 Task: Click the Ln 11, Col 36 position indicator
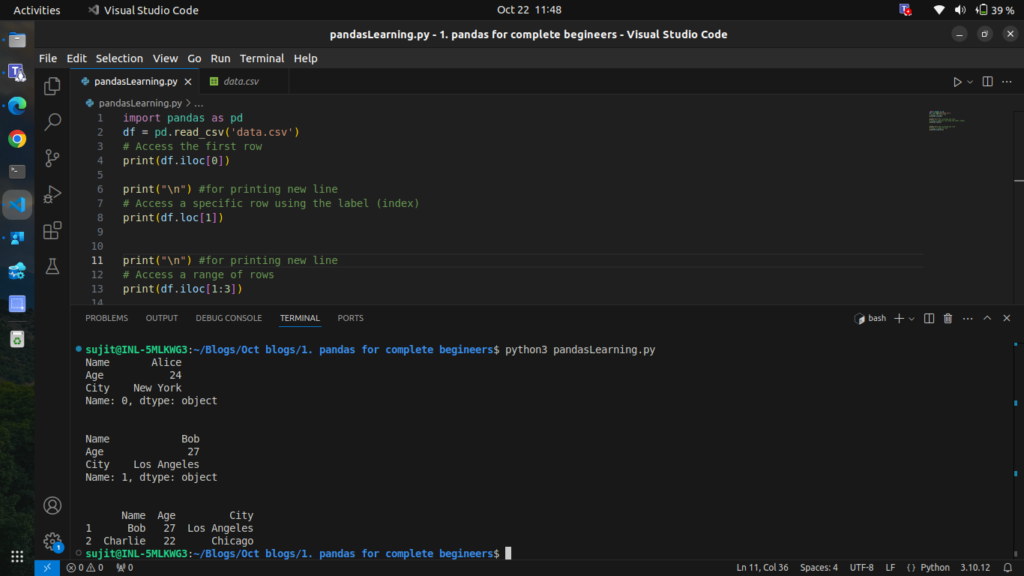(764, 568)
